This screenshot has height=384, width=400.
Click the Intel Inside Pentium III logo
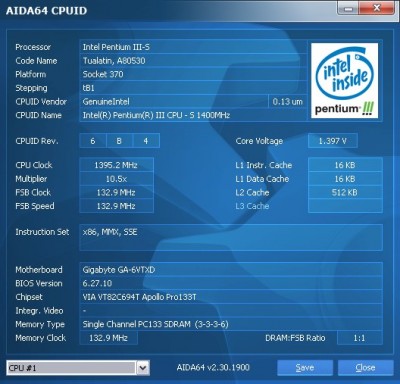click(x=345, y=80)
